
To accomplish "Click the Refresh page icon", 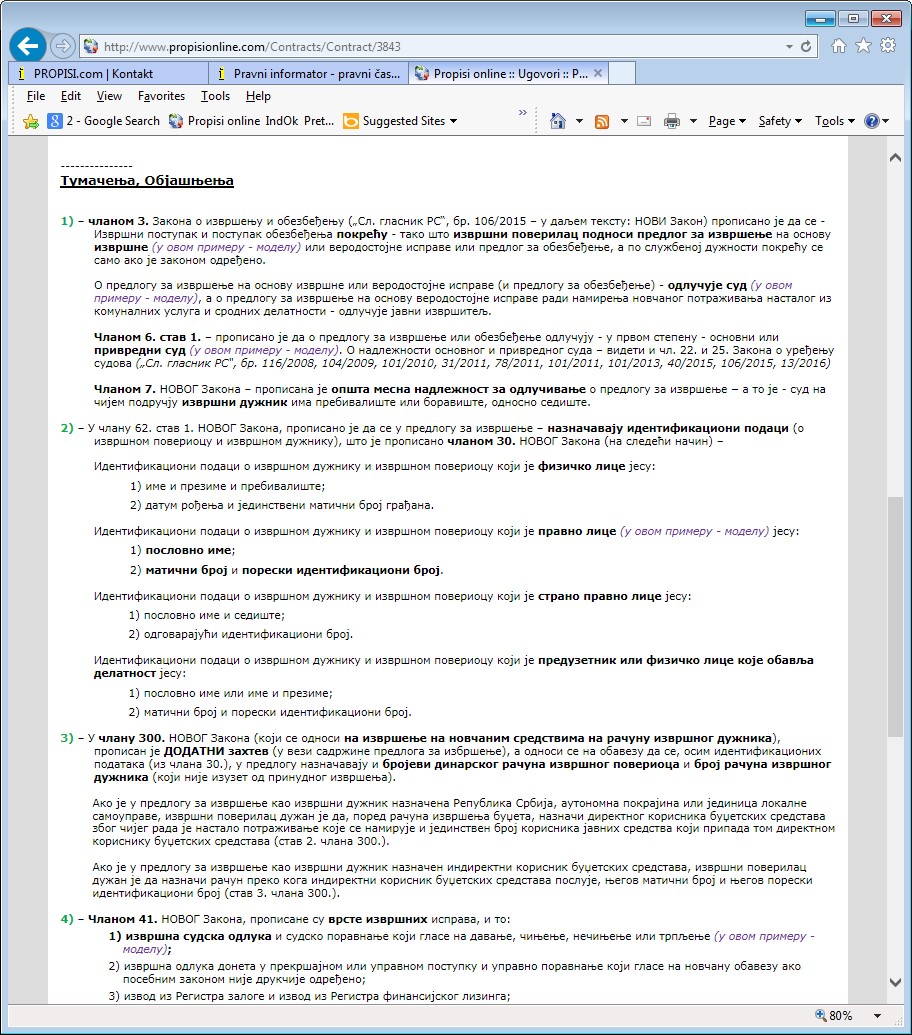I will [x=807, y=47].
